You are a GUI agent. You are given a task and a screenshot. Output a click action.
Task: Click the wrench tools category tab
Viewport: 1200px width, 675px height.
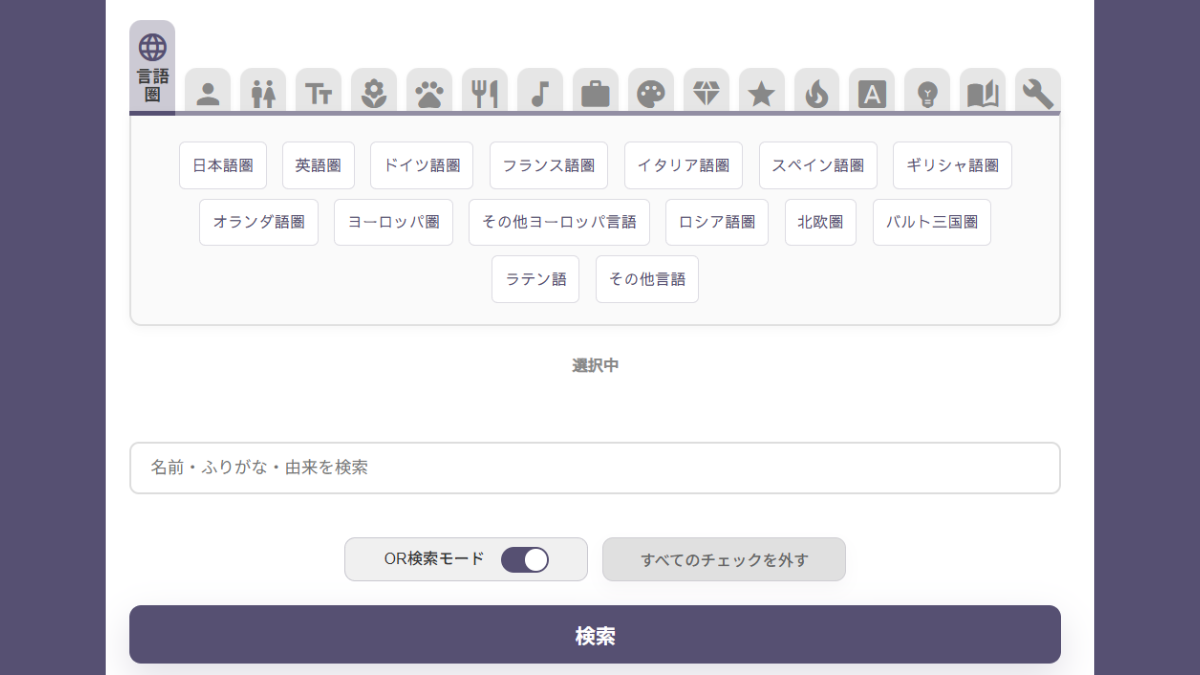pyautogui.click(x=1038, y=93)
